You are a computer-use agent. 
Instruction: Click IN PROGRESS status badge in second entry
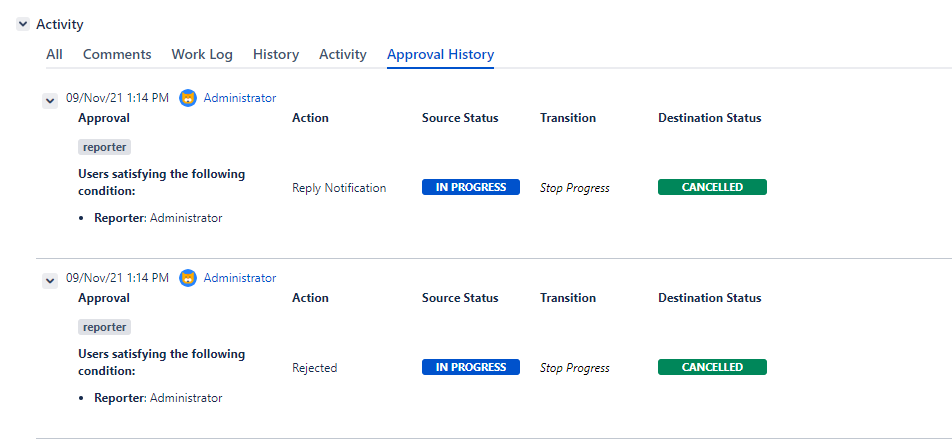click(x=471, y=367)
